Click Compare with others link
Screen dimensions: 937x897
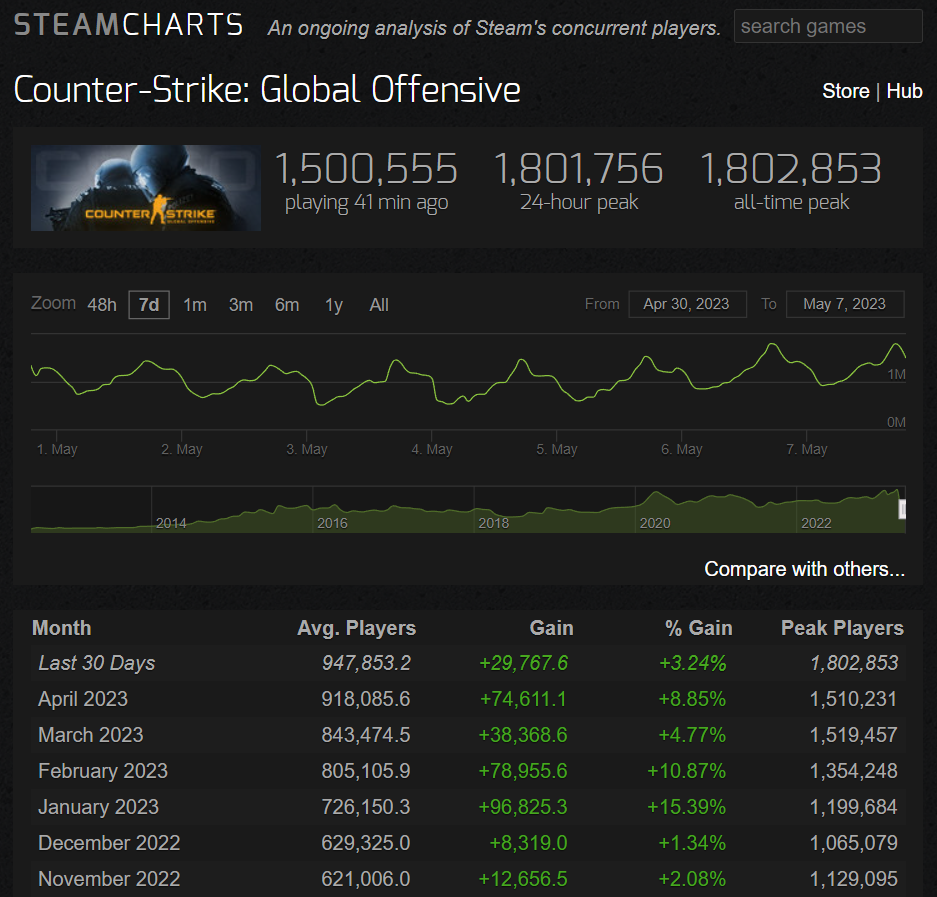804,569
